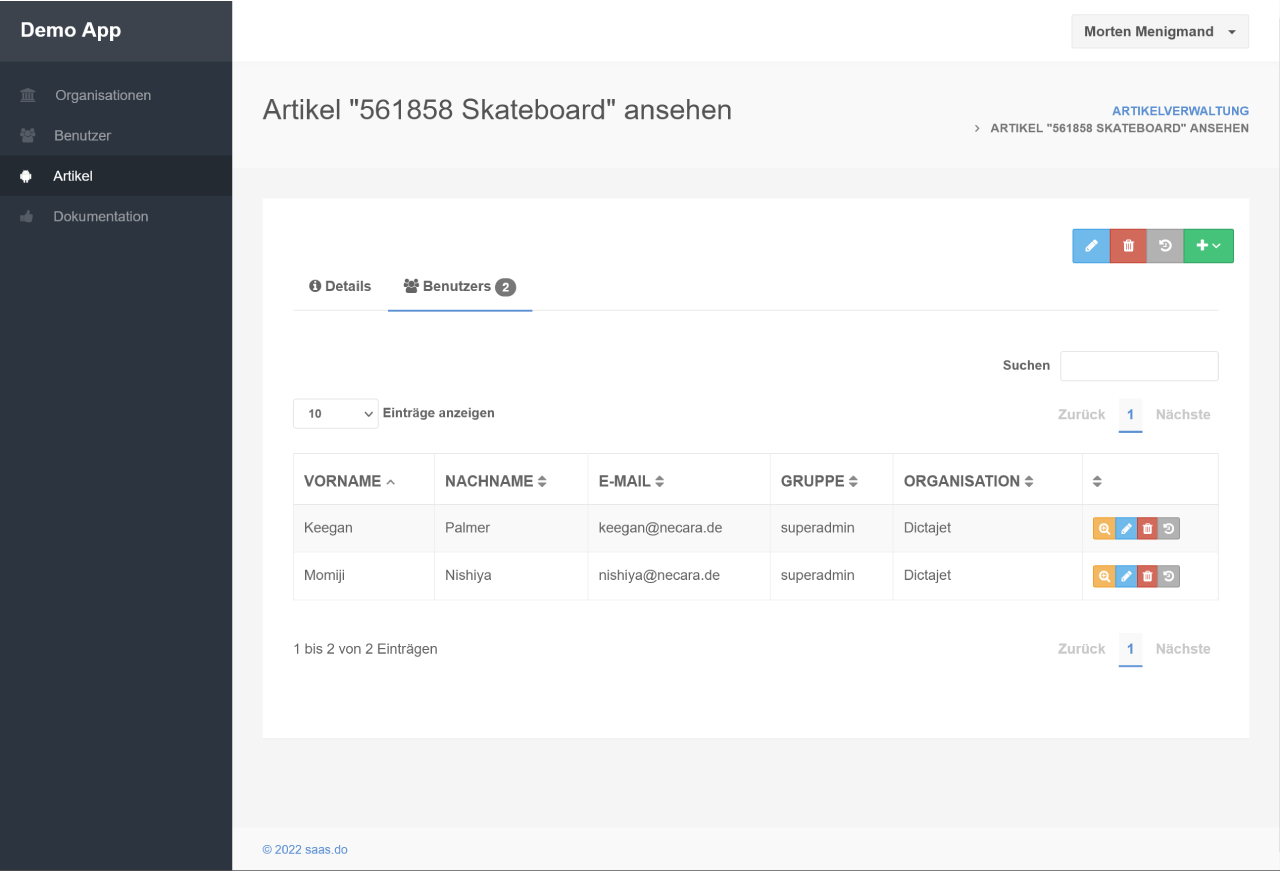1280x871 pixels.
Task: Open history for Momiji Nishiya's row
Action: [x=1169, y=576]
